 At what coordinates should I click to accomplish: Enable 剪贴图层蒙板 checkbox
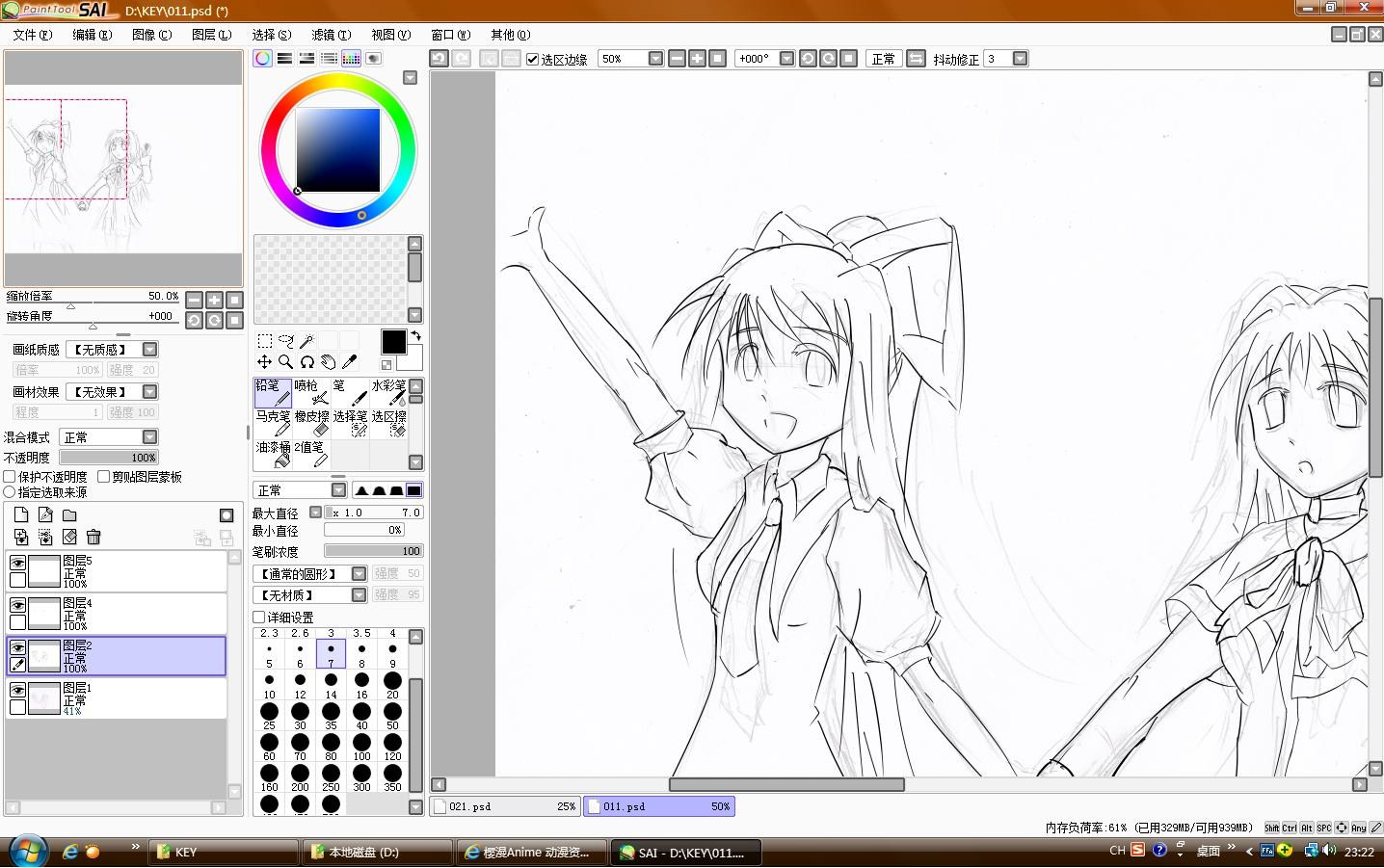pos(103,477)
